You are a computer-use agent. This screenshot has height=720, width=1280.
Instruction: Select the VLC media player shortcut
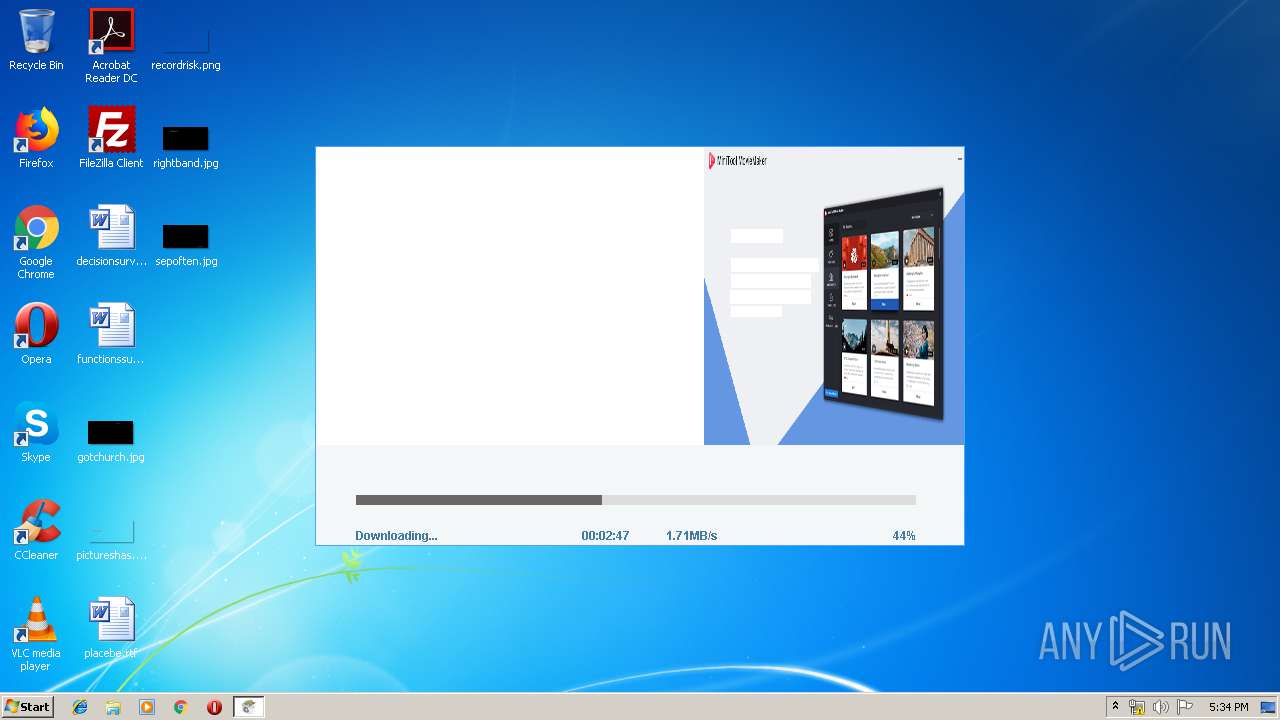point(36,634)
